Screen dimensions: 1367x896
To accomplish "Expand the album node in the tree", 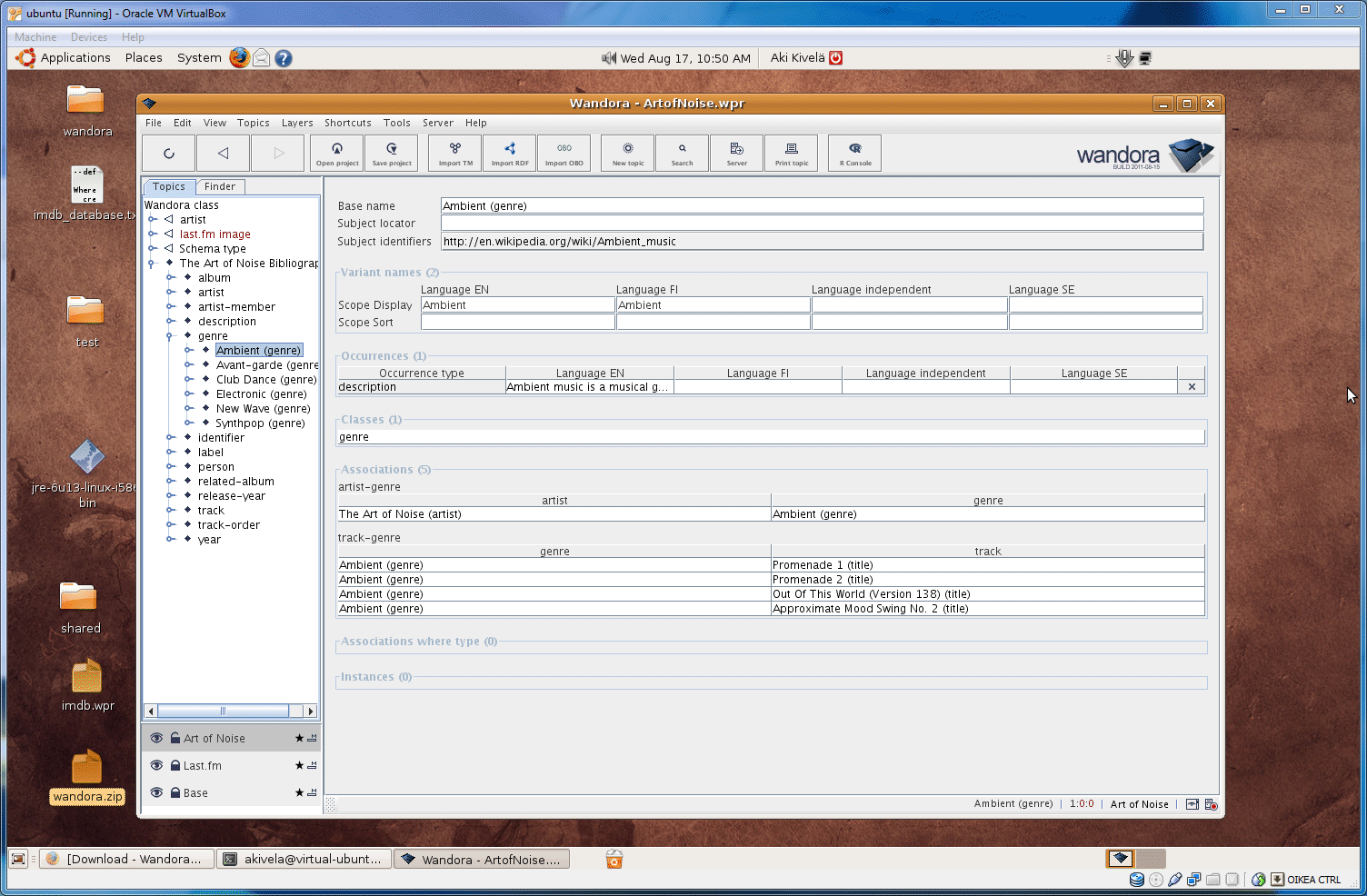I will (x=172, y=277).
